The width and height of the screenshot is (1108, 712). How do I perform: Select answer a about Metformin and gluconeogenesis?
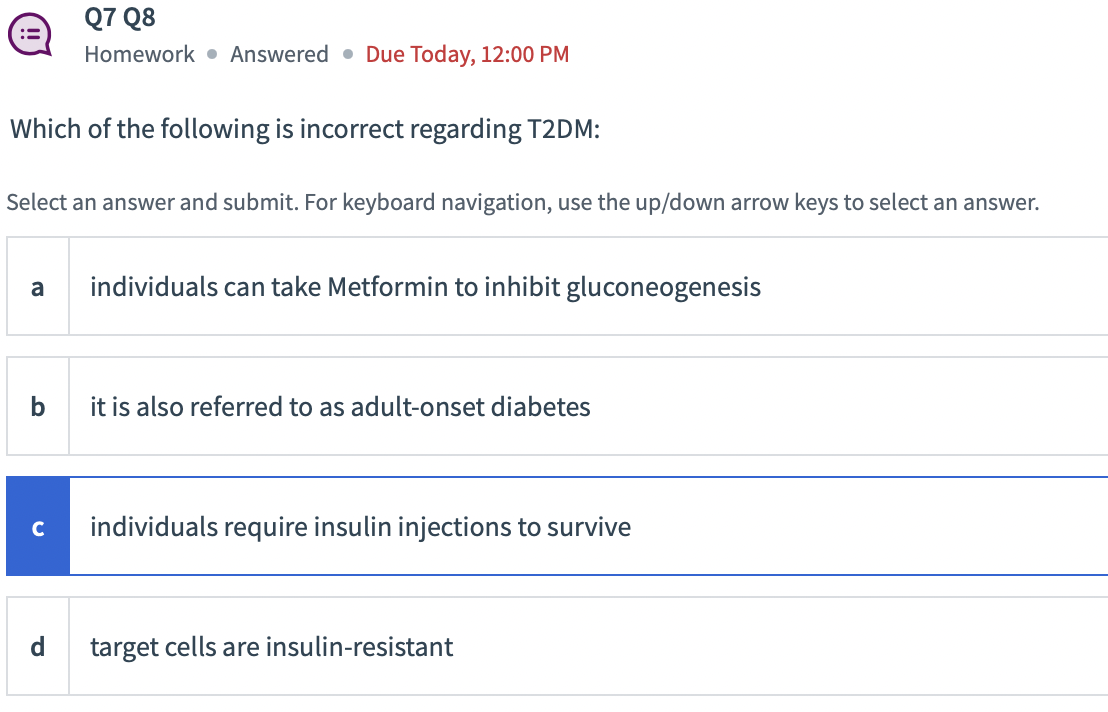(557, 286)
